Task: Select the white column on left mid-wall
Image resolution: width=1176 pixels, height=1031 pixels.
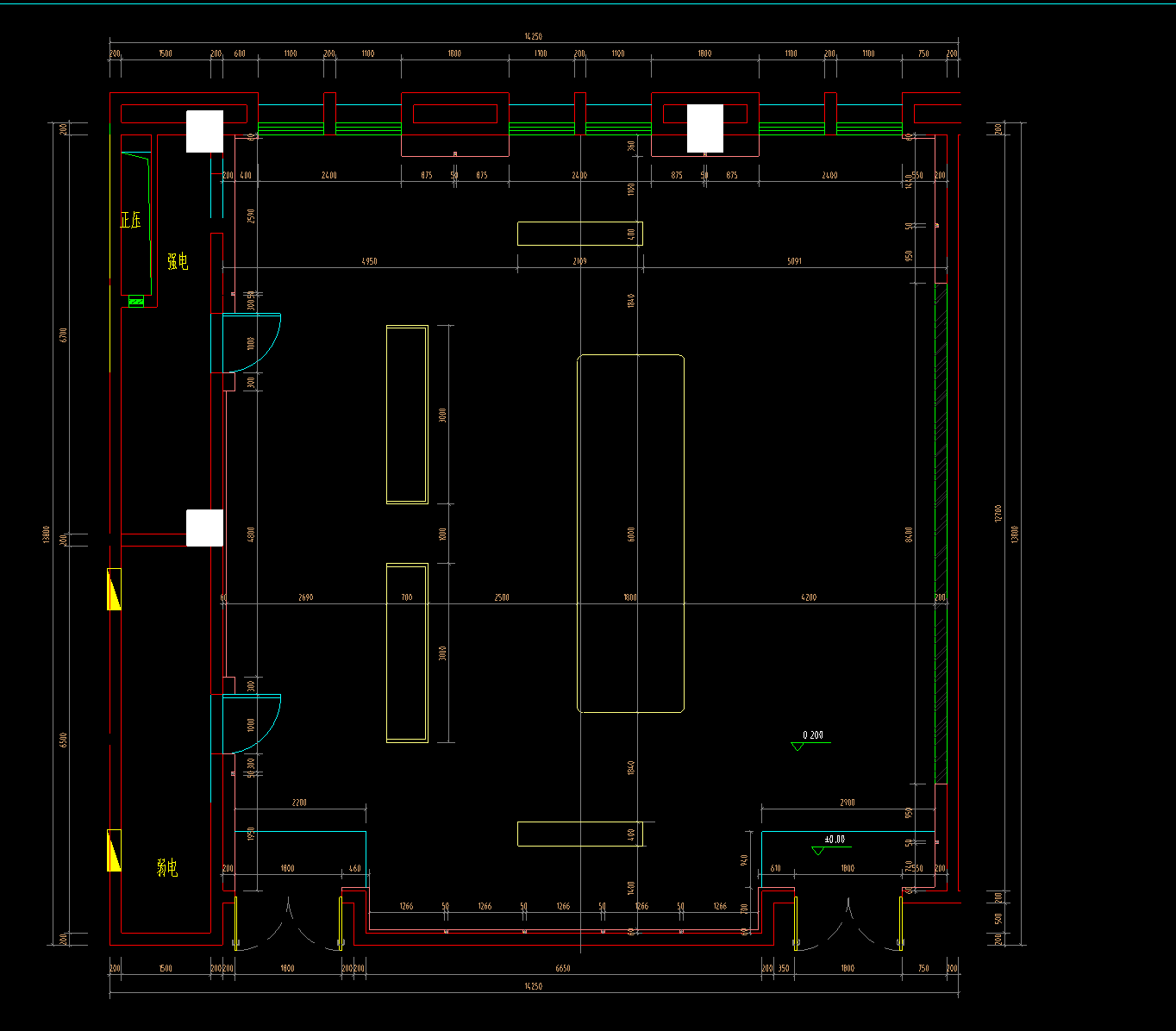Action: (205, 528)
